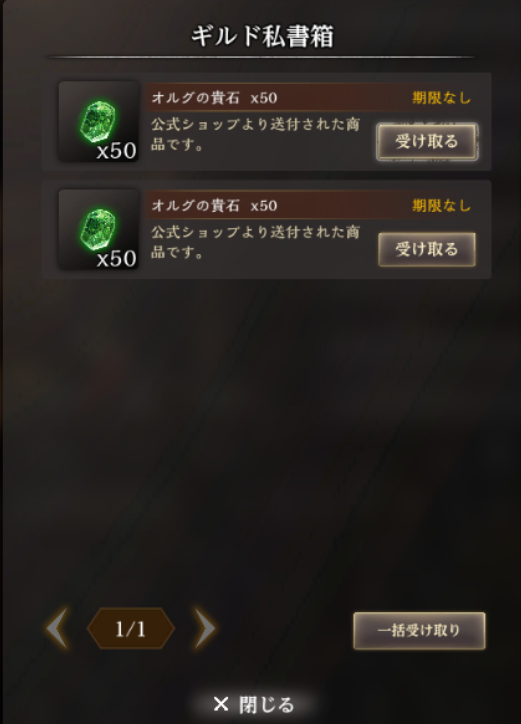Click the first 公式ショップより送付された商品です description
The height and width of the screenshot is (724, 521).
pyautogui.click(x=255, y=134)
